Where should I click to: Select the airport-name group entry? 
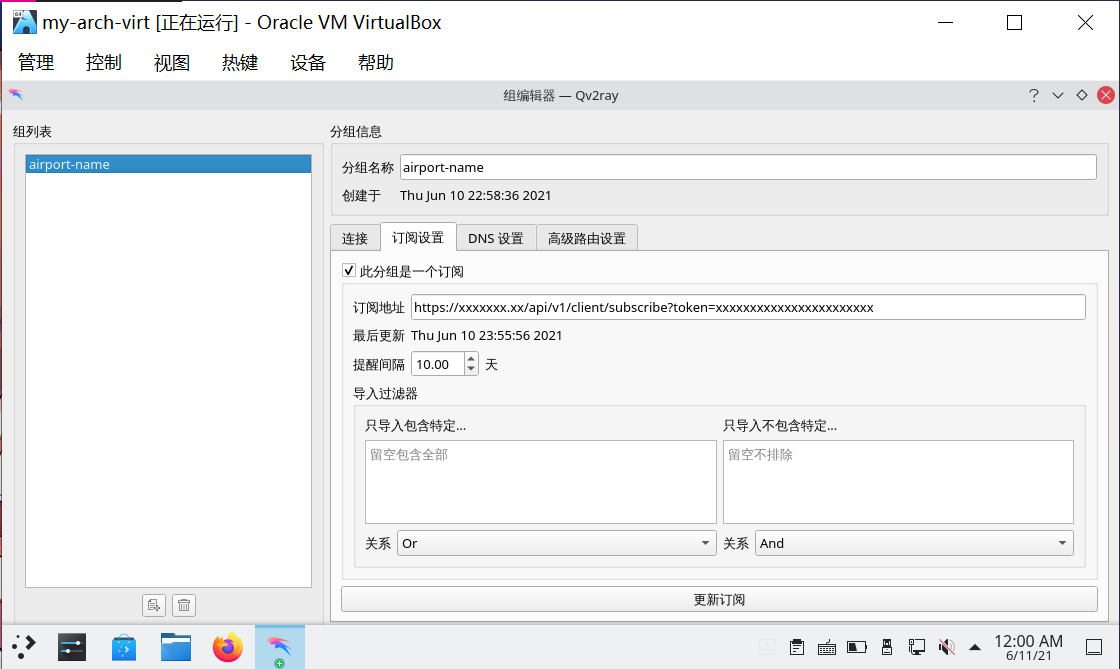(168, 164)
